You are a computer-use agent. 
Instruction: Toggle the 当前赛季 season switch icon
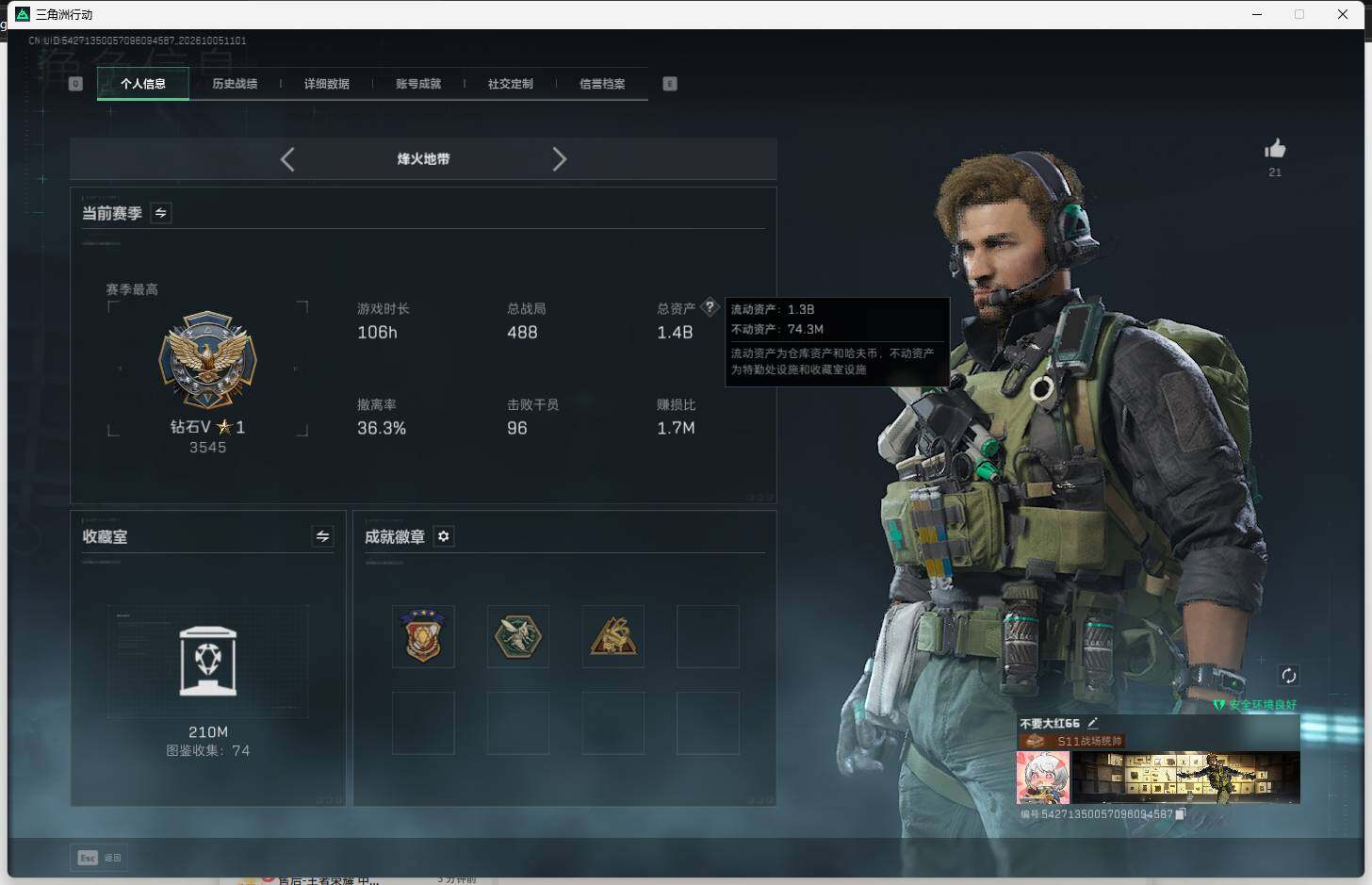pos(161,213)
